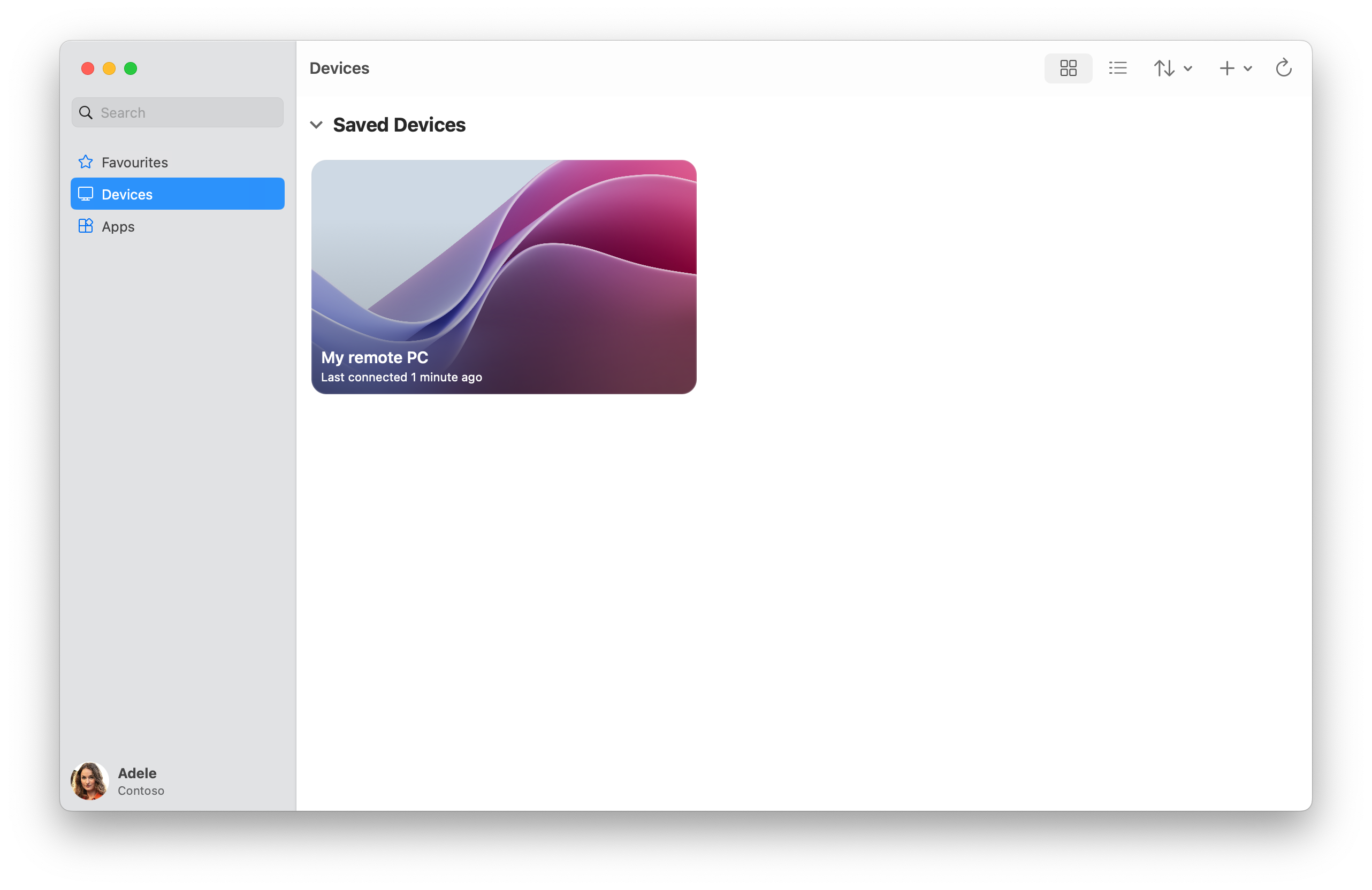Click the Apps grid icon
This screenshot has height=890, width=1372.
tap(85, 226)
